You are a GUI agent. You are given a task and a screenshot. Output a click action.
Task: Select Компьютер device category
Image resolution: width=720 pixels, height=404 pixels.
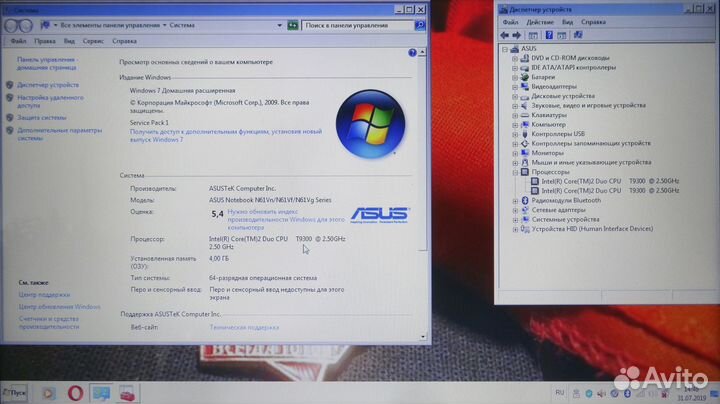click(548, 124)
